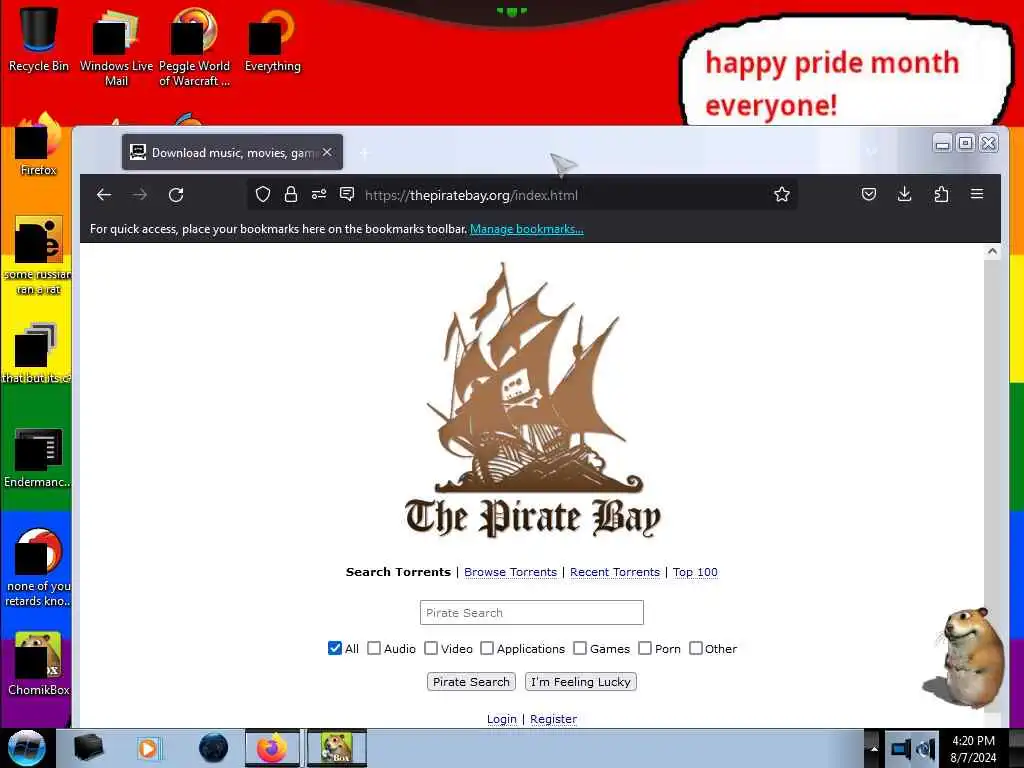Click the page scrollbar up arrow
This screenshot has width=1024, height=768.
(992, 251)
